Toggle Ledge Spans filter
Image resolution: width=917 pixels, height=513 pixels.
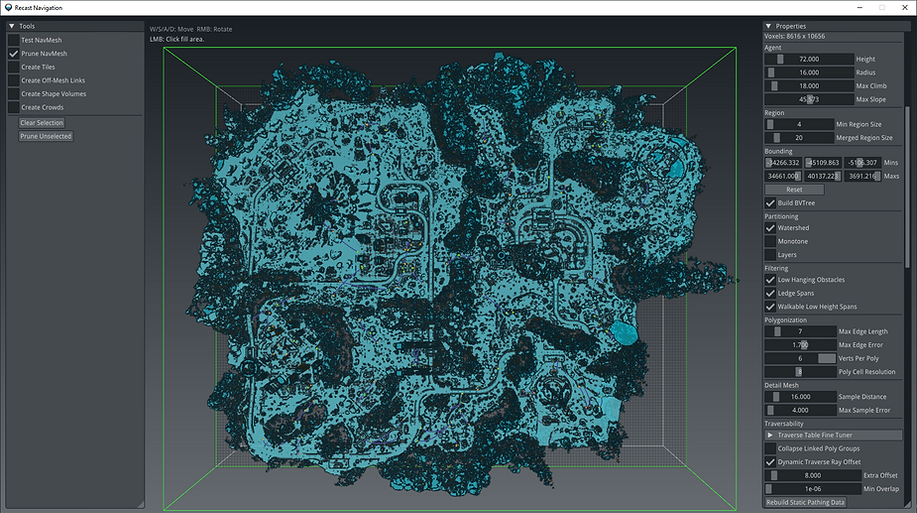pyautogui.click(x=770, y=294)
